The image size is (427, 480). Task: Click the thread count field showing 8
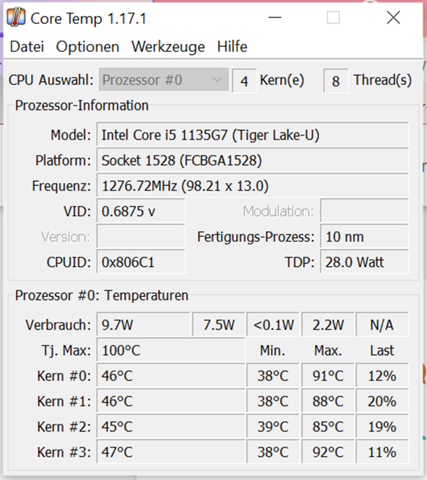(x=336, y=81)
